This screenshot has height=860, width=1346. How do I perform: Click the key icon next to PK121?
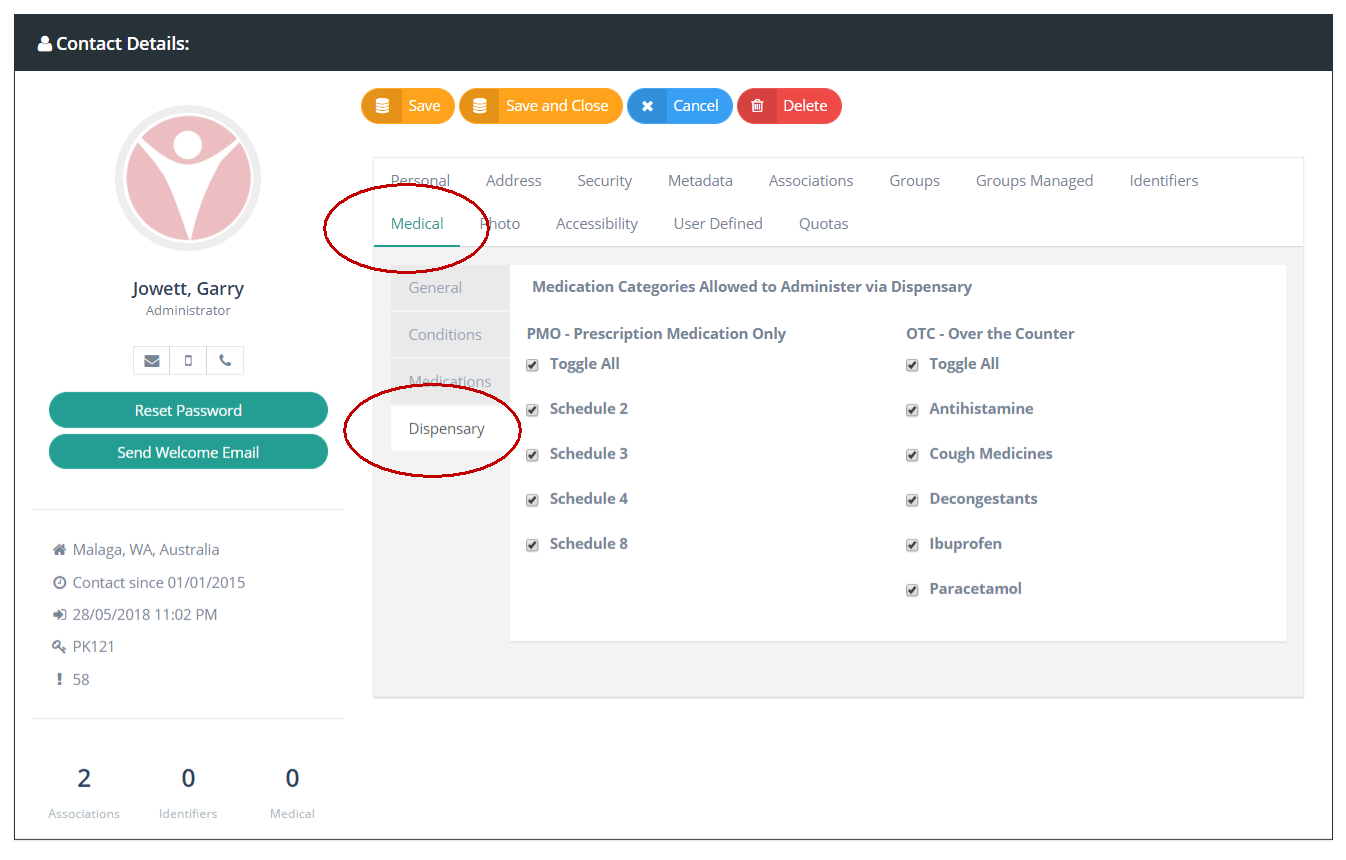[x=59, y=647]
